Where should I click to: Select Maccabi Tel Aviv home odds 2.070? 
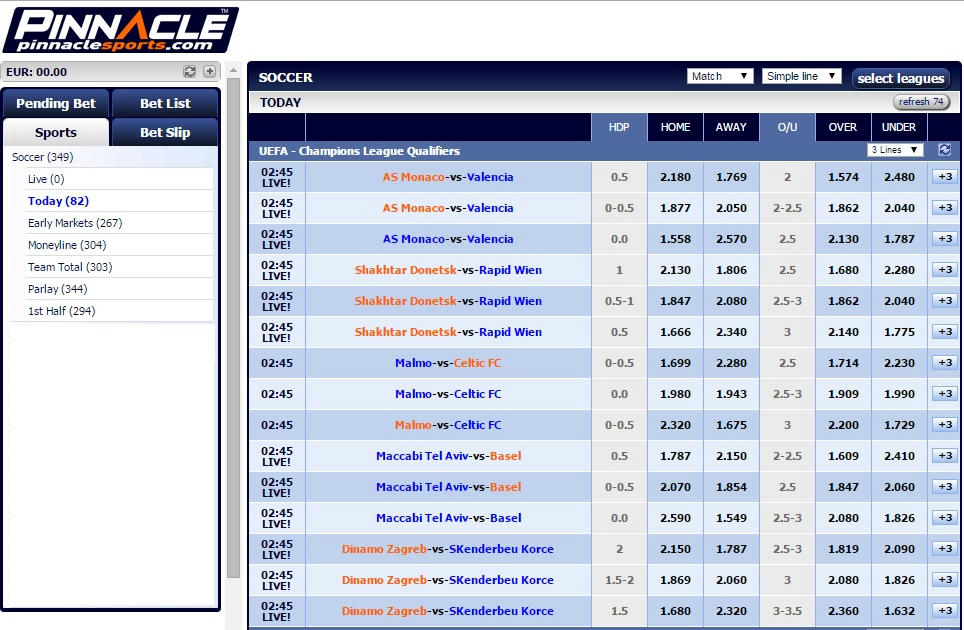[676, 487]
